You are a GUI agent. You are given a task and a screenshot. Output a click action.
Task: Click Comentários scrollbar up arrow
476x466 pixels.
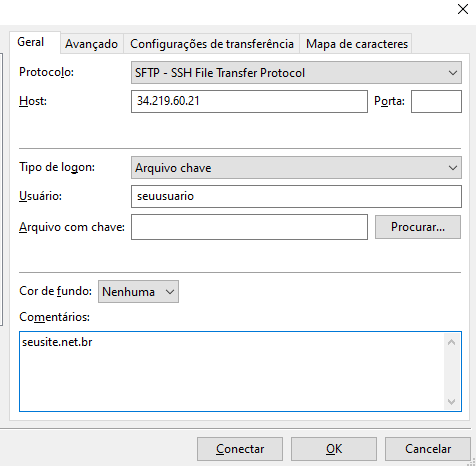tap(452, 342)
